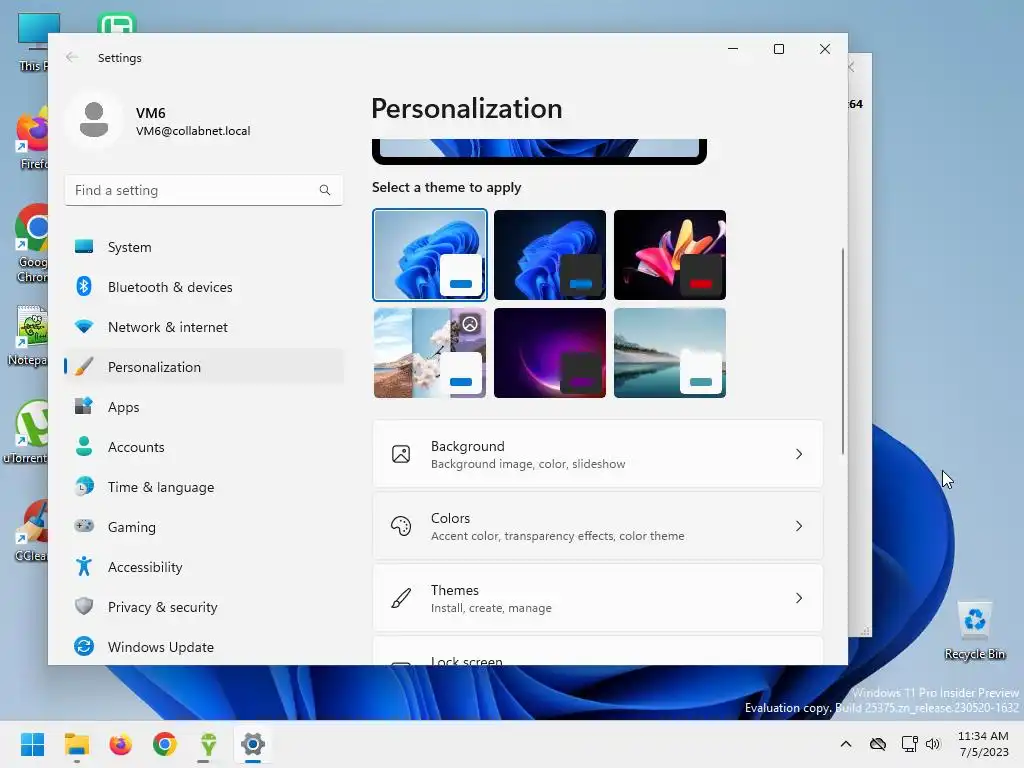Apply the purple Captured Motion theme

[550, 353]
